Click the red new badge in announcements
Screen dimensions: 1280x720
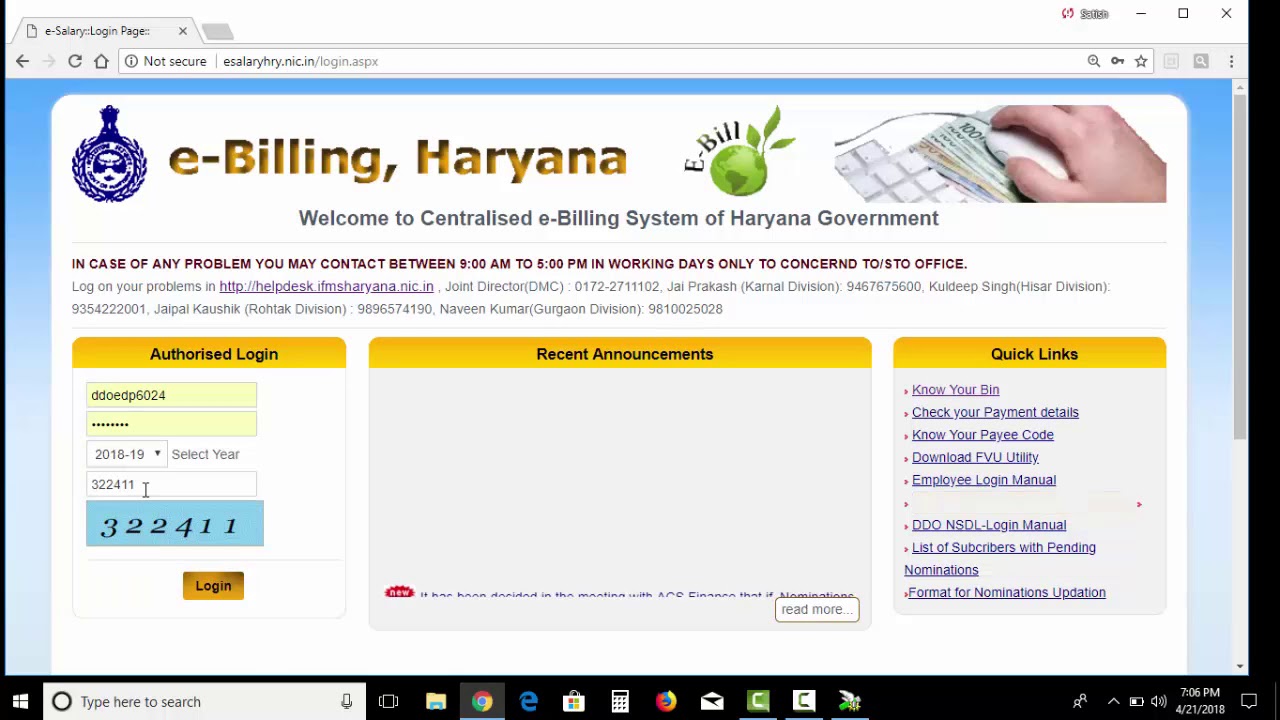click(399, 592)
